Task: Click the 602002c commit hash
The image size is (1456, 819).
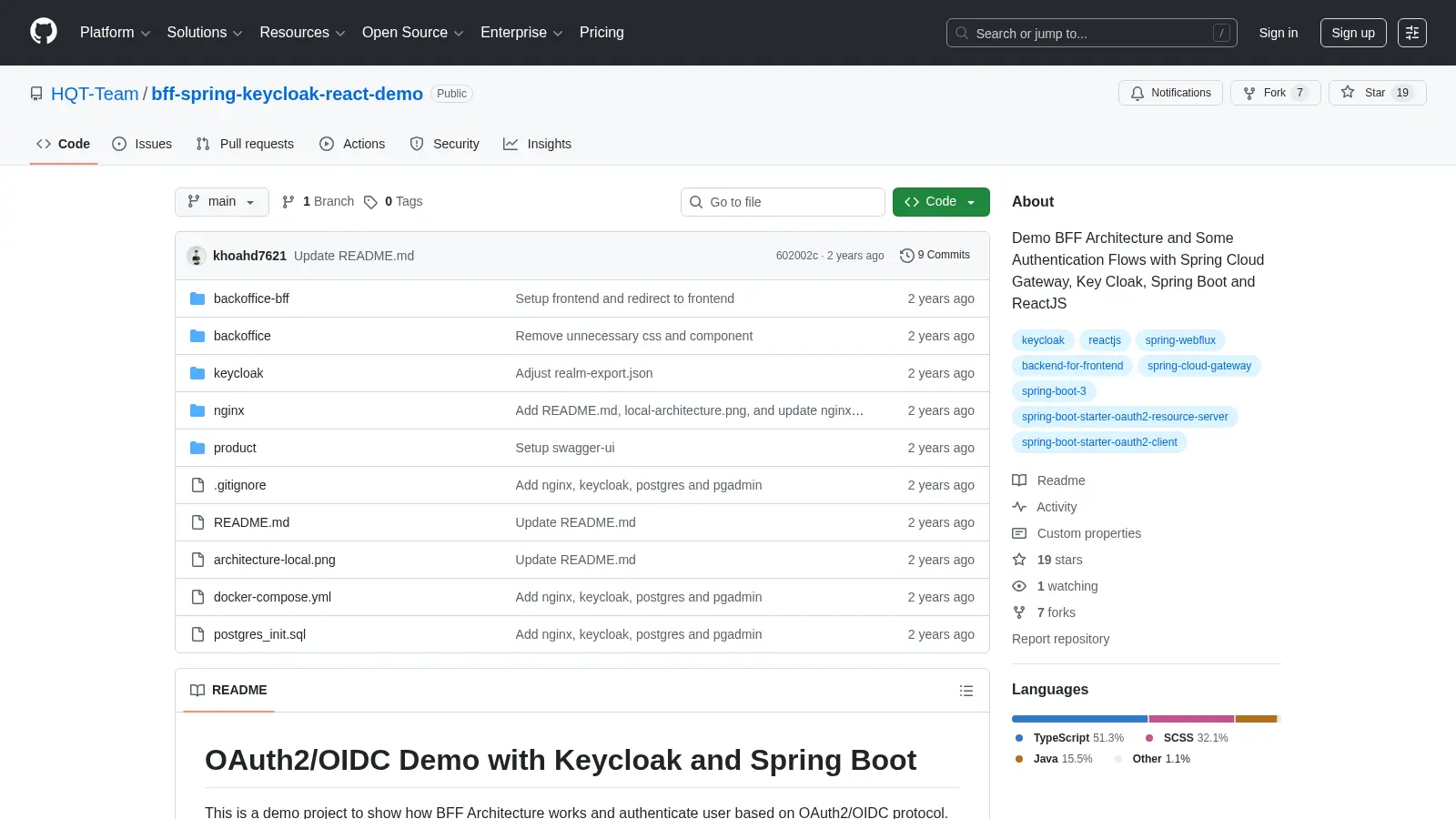Action: click(x=796, y=256)
